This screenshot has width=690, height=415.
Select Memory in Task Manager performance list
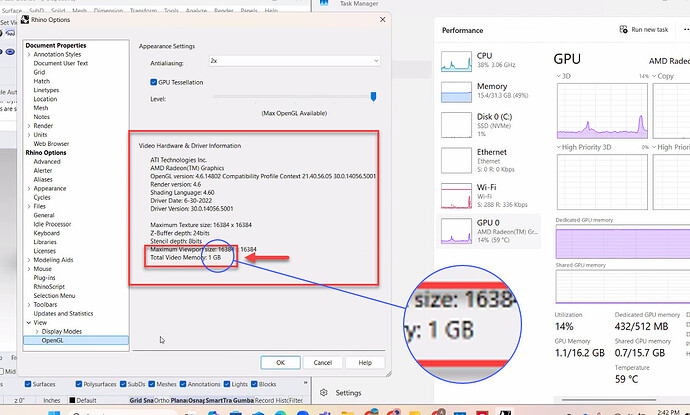pos(488,91)
